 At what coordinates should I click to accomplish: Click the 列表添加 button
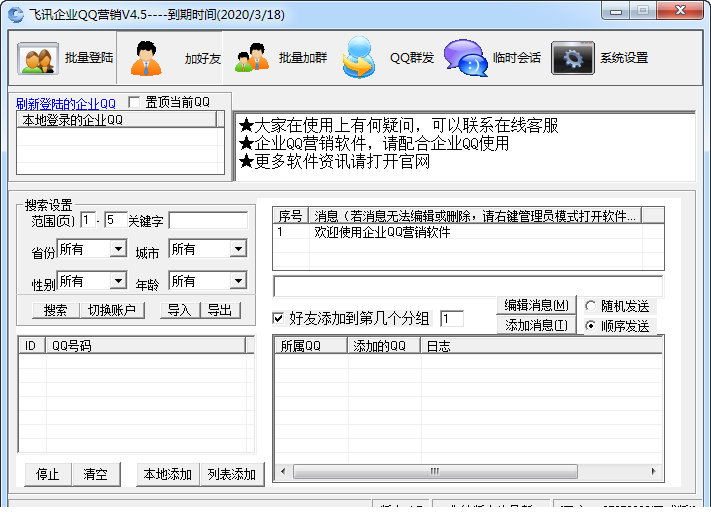tap(232, 474)
